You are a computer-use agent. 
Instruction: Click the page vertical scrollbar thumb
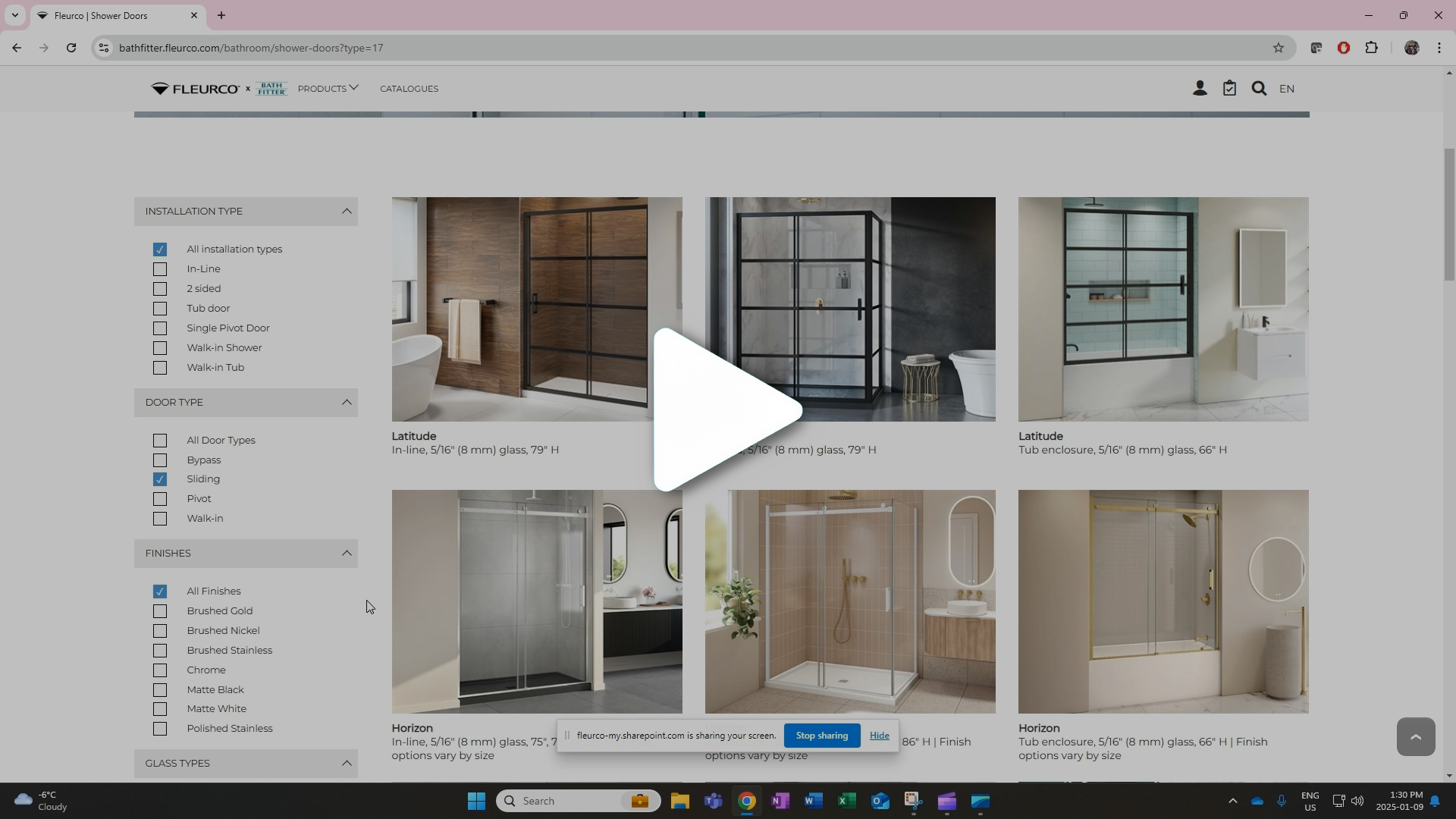click(1449, 215)
